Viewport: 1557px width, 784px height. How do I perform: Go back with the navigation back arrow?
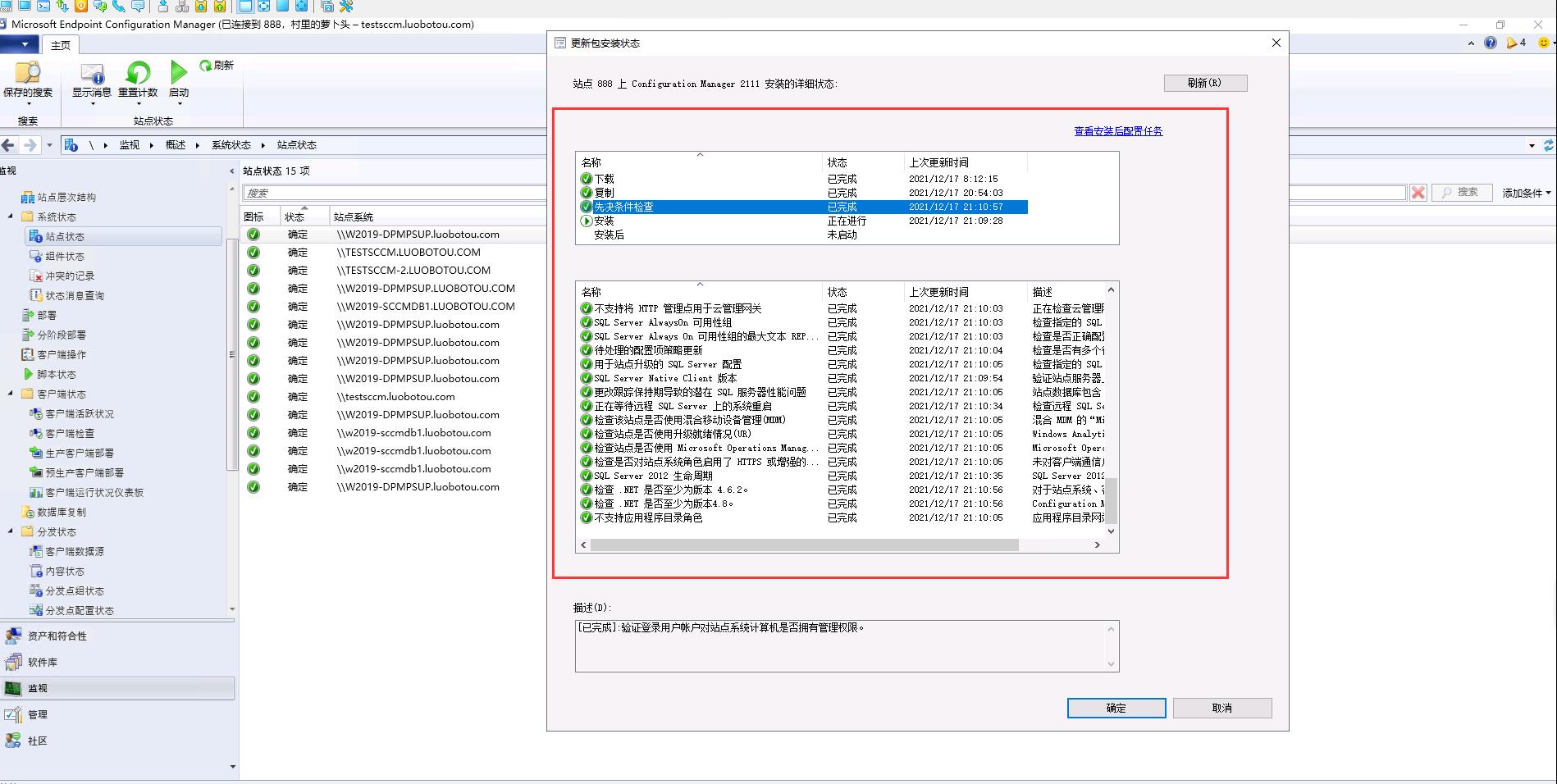8,145
